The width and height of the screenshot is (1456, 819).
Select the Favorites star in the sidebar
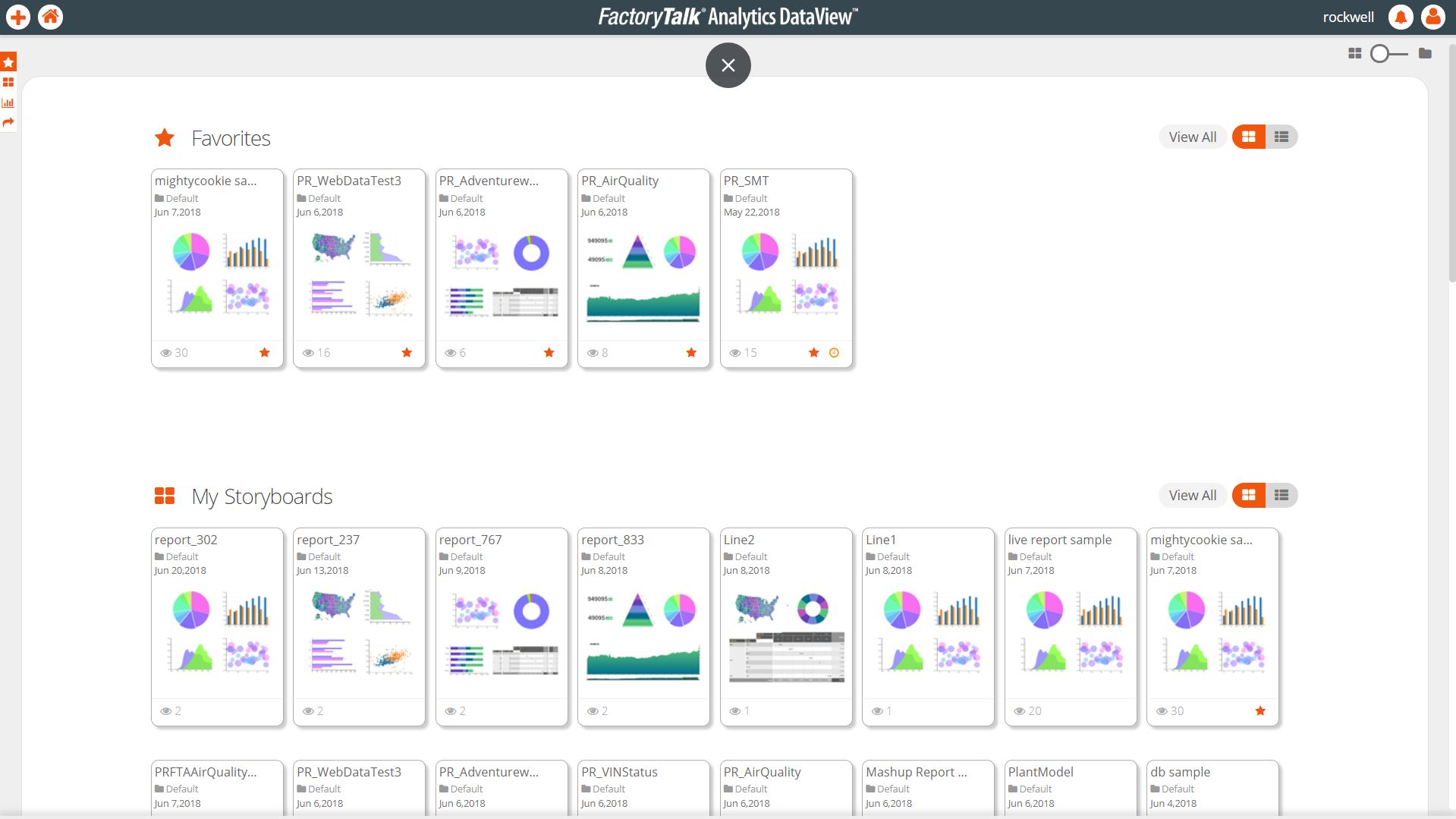(8, 62)
